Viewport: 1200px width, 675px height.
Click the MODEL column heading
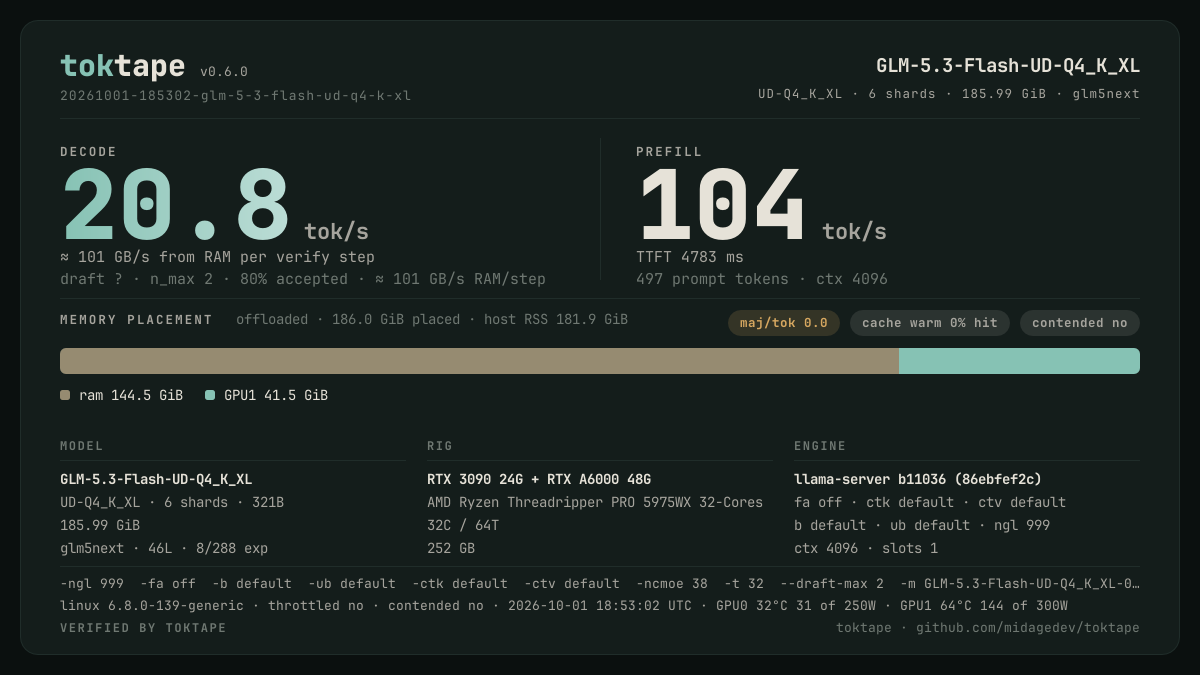[82, 446]
